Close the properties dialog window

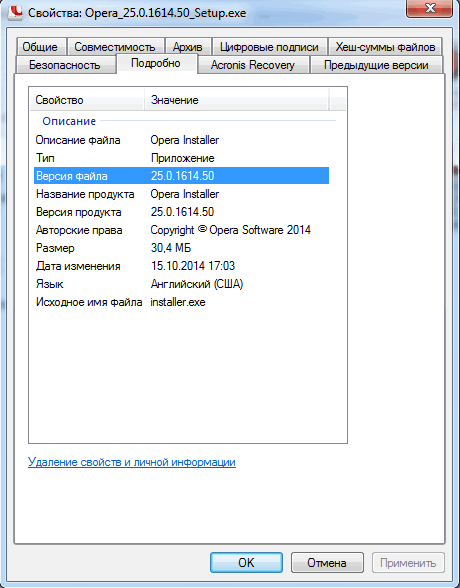click(x=429, y=8)
